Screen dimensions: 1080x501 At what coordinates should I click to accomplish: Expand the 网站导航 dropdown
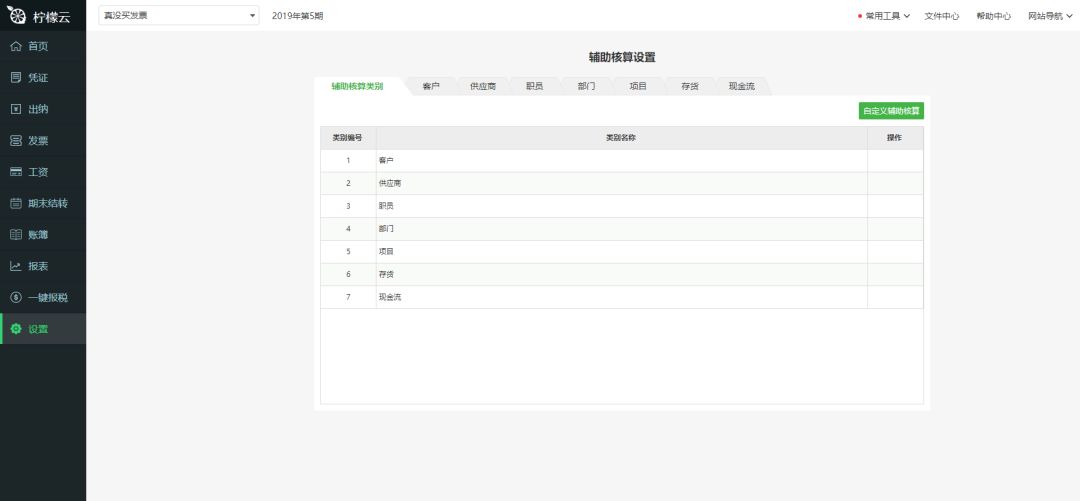(x=1050, y=16)
